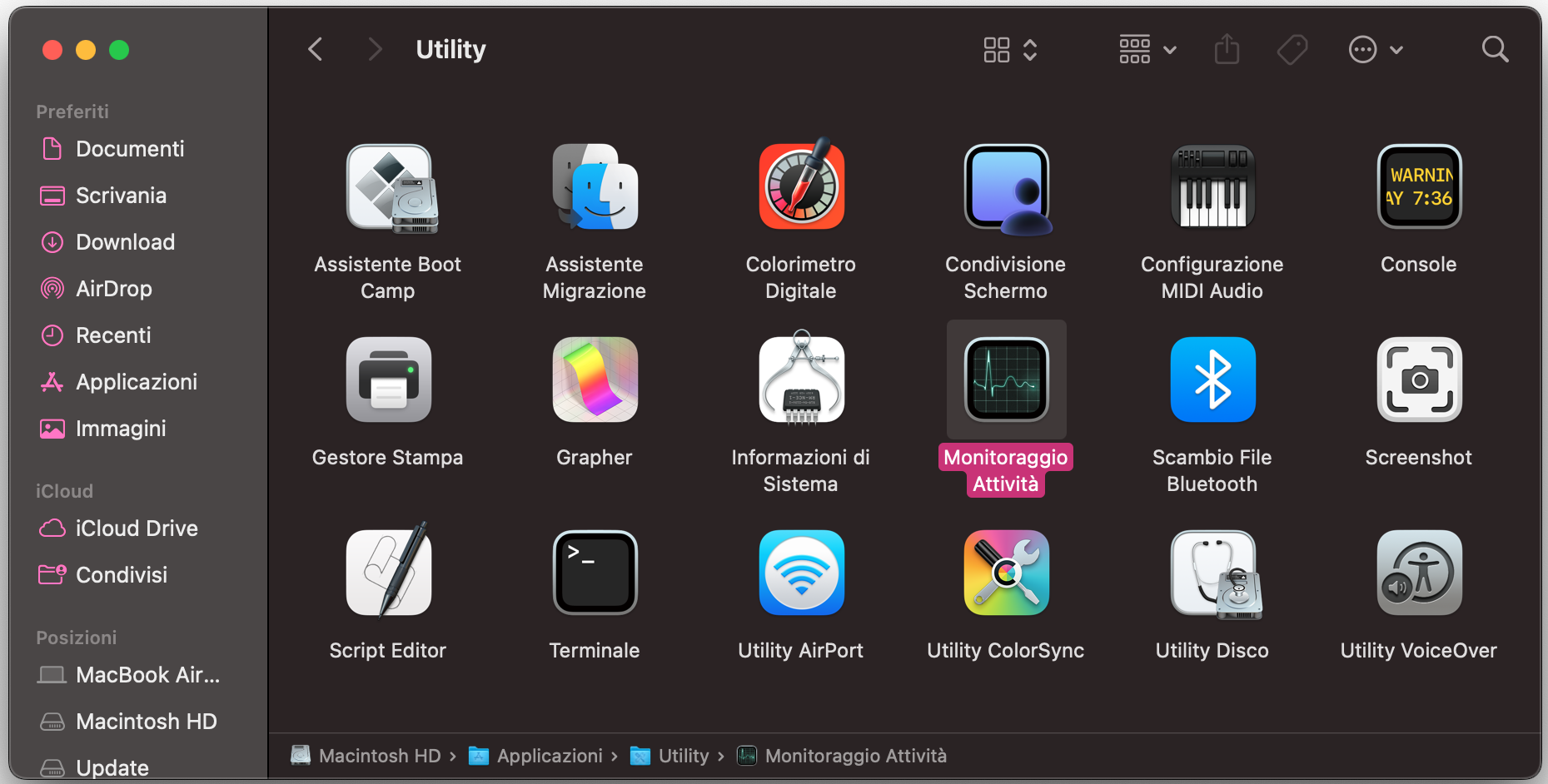
Task: Click Utility in the path bar
Action: click(x=669, y=756)
